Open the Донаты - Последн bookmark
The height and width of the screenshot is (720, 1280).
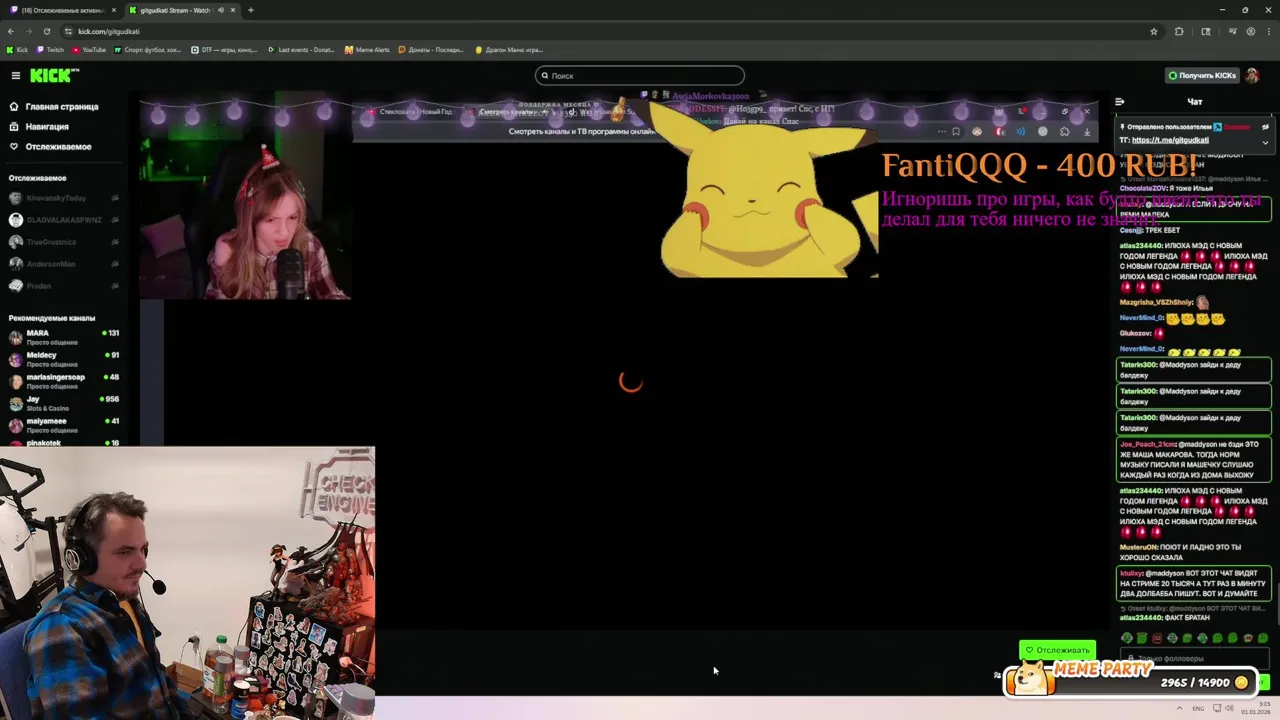click(432, 49)
